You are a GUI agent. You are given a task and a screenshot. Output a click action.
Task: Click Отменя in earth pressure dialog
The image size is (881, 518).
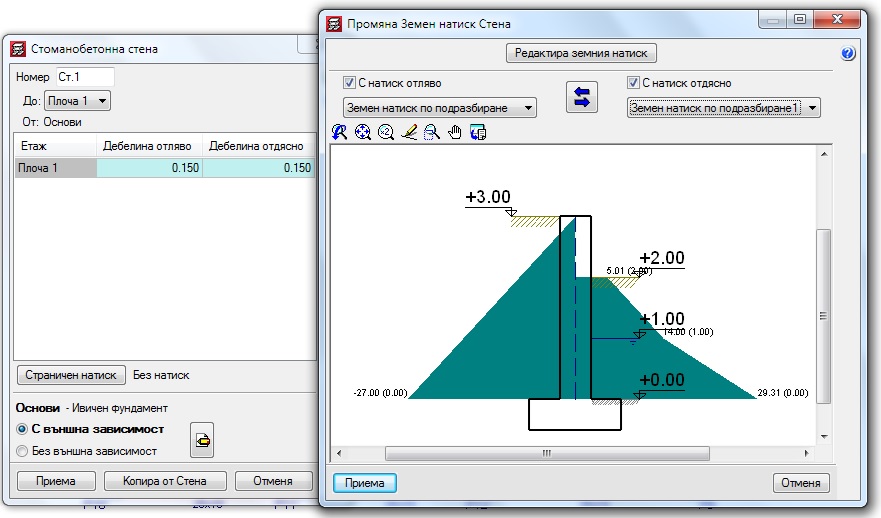click(x=801, y=483)
